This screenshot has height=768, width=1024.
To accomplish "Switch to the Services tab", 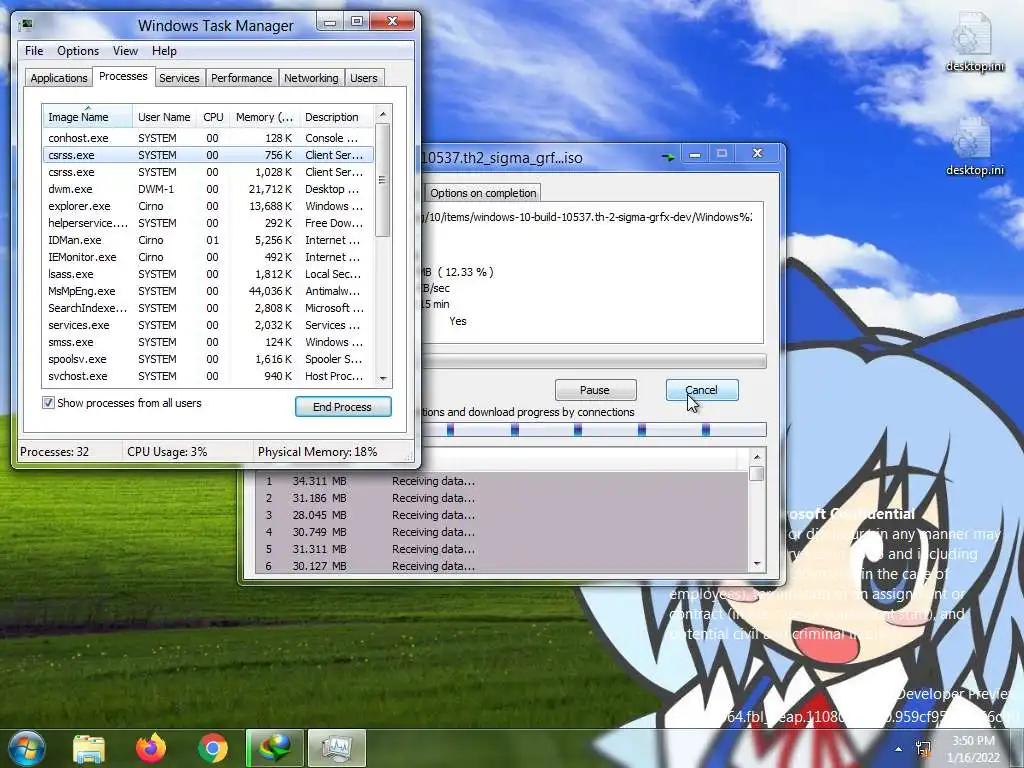I will click(x=179, y=78).
